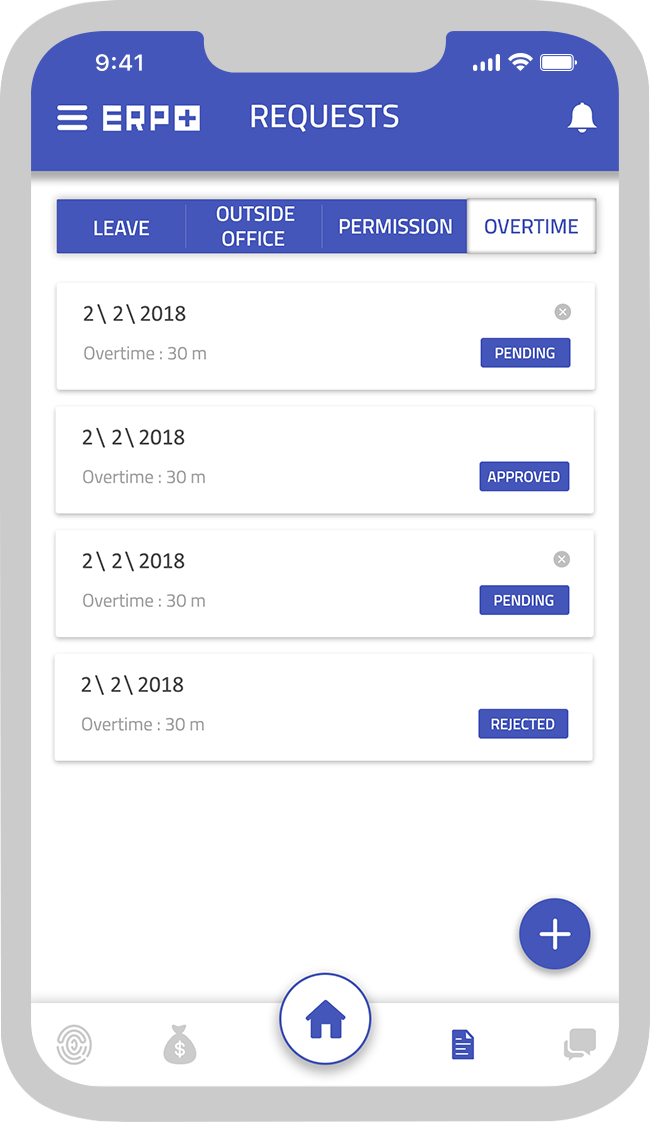Open the chat messages tab

(x=579, y=1044)
